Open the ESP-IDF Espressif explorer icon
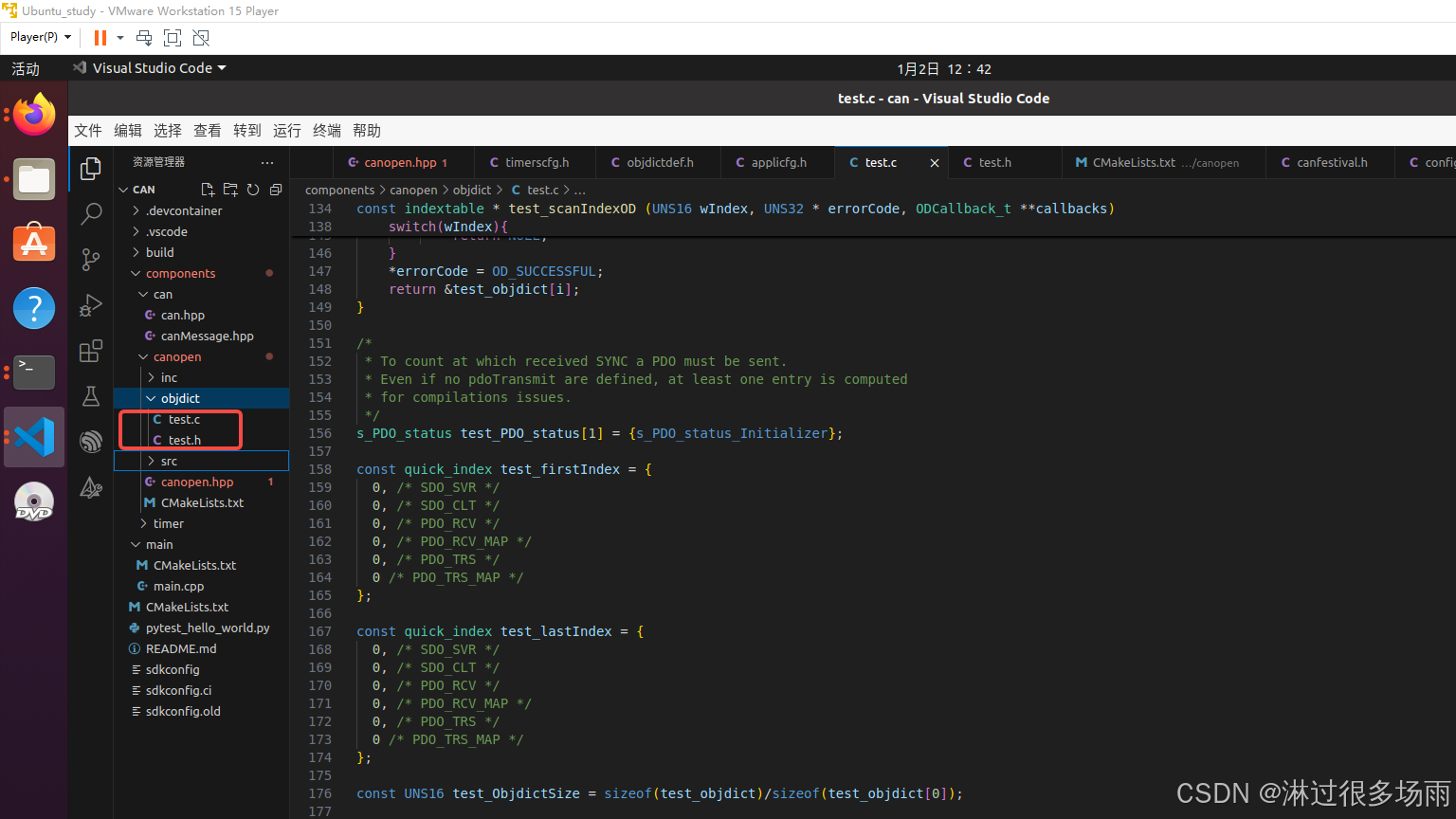The image size is (1456, 819). pyautogui.click(x=91, y=442)
